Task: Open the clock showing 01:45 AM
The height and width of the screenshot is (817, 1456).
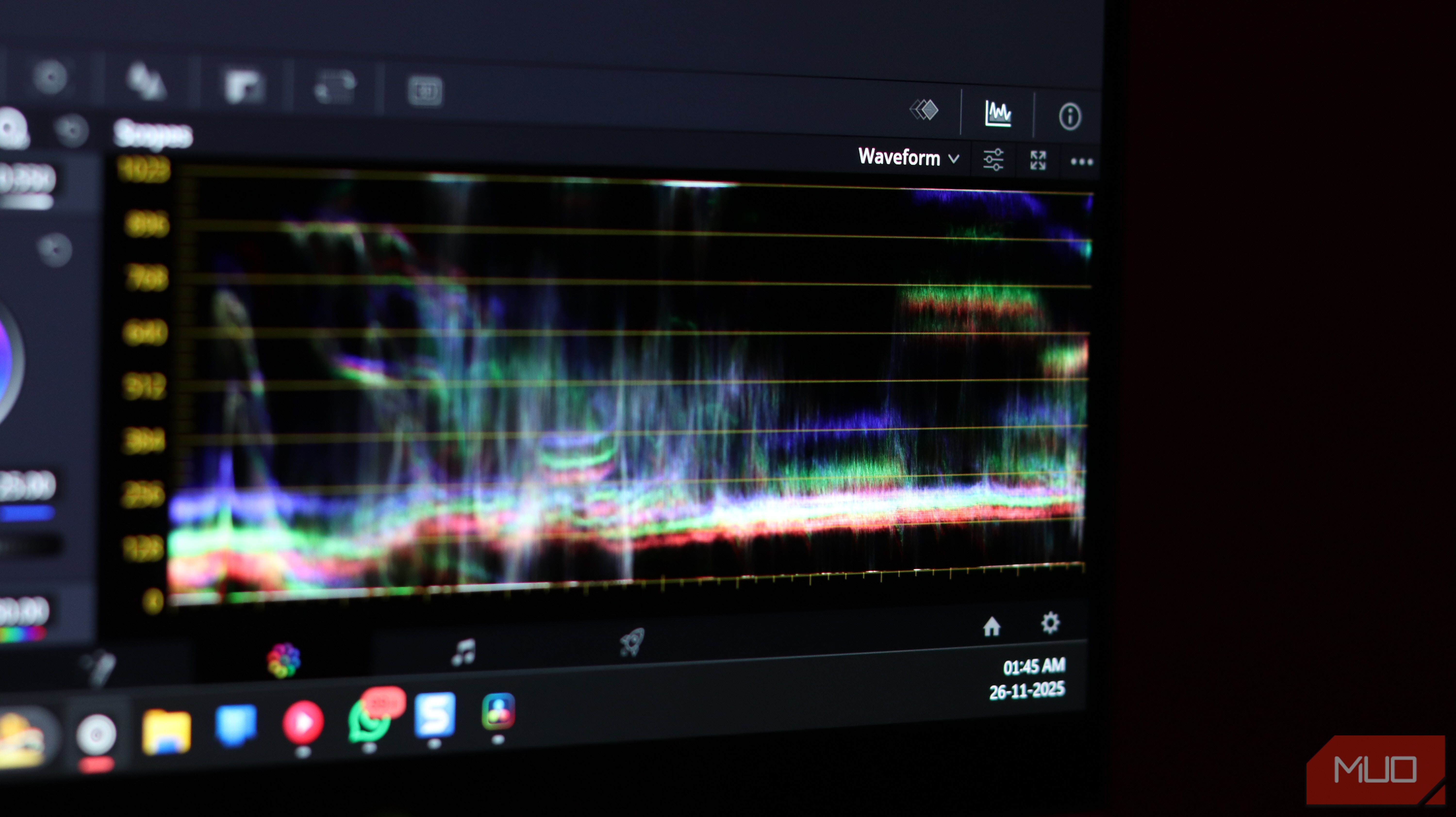Action: [1034, 667]
